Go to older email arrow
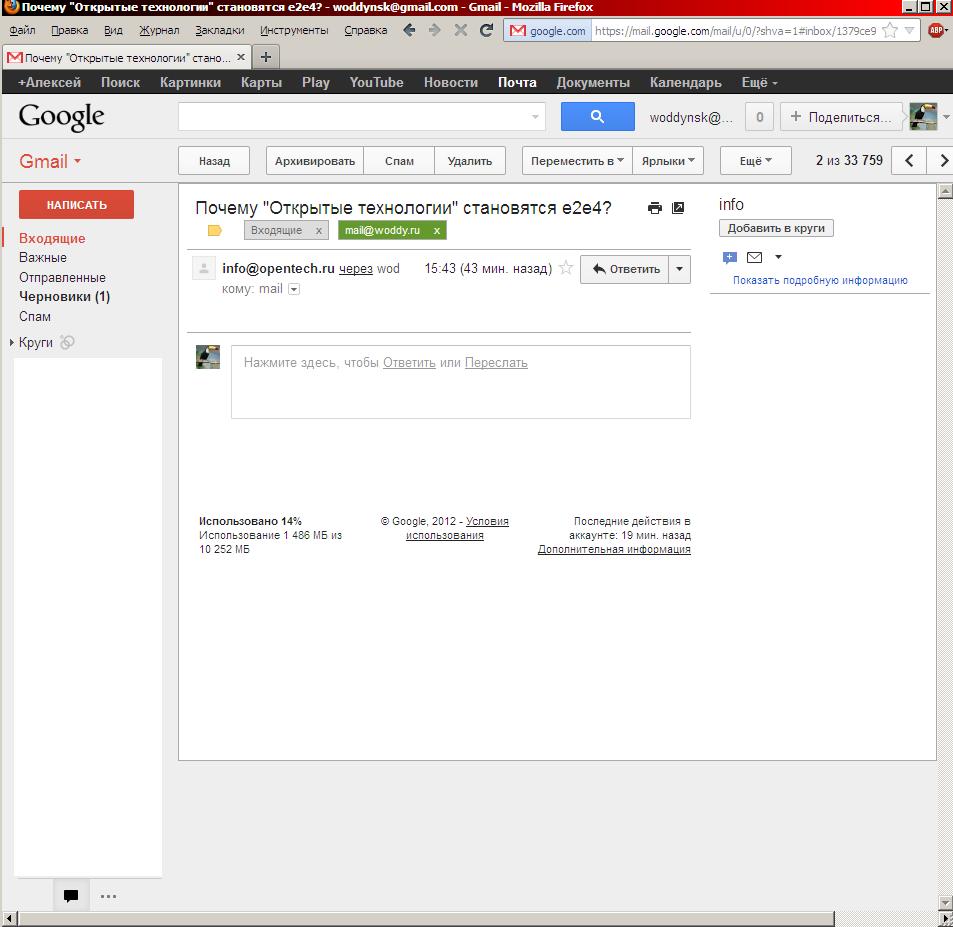This screenshot has height=927, width=953. 941,160
